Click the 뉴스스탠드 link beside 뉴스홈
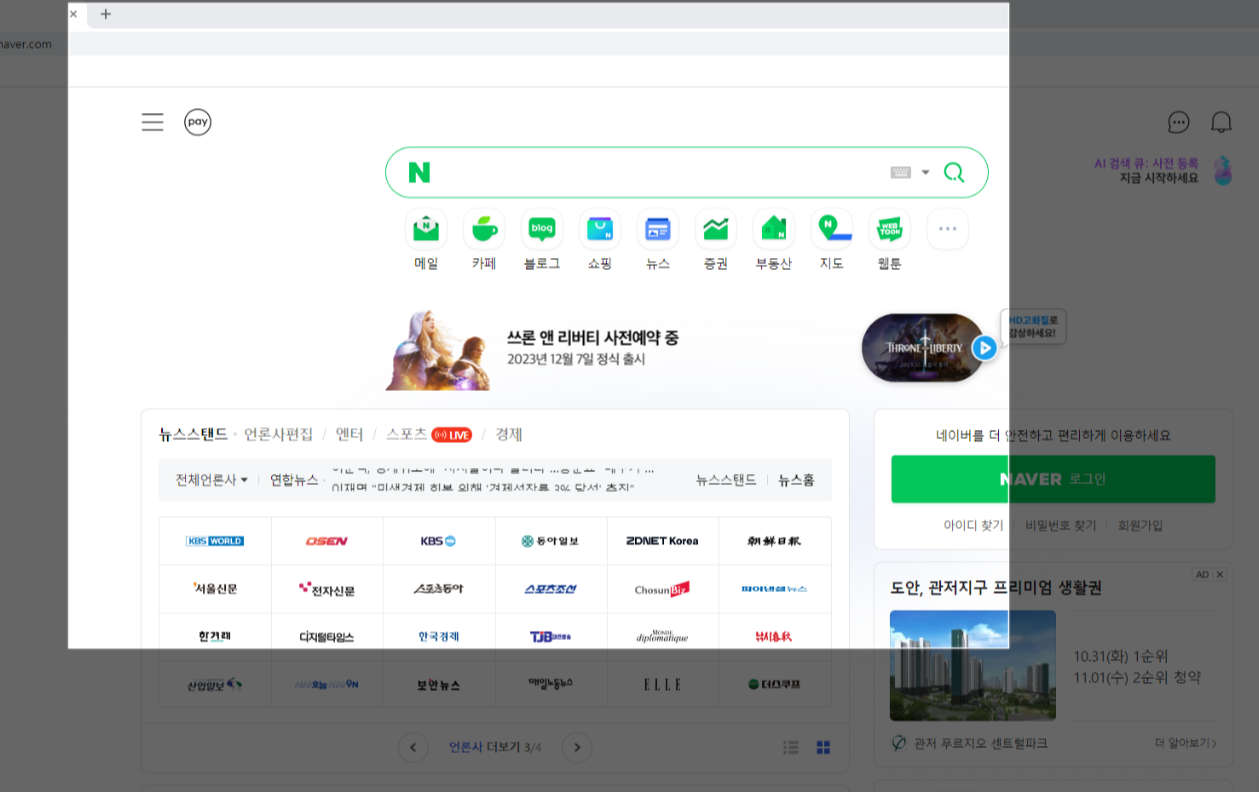 coord(726,480)
